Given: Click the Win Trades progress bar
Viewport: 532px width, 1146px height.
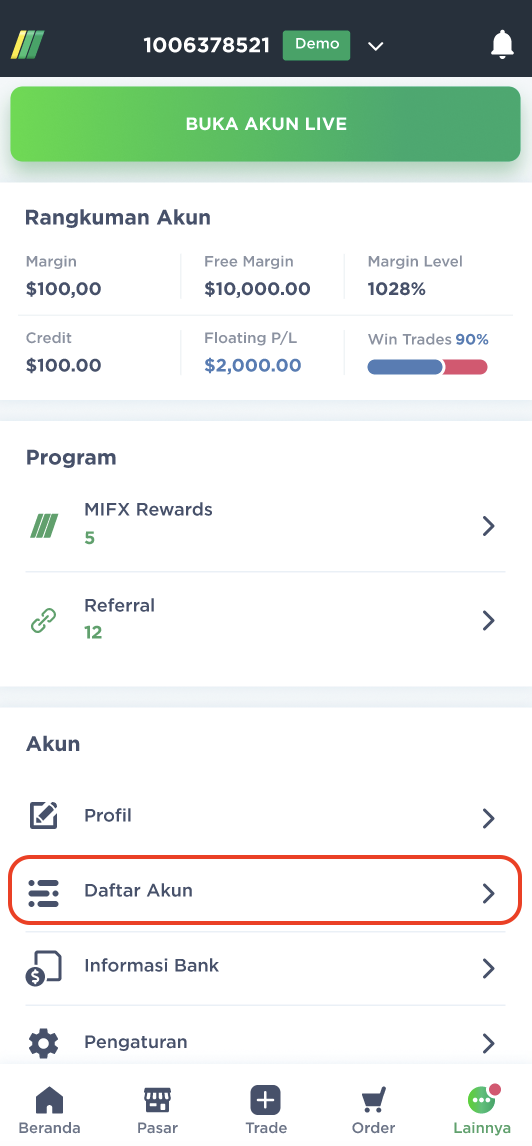Looking at the screenshot, I should pos(428,367).
